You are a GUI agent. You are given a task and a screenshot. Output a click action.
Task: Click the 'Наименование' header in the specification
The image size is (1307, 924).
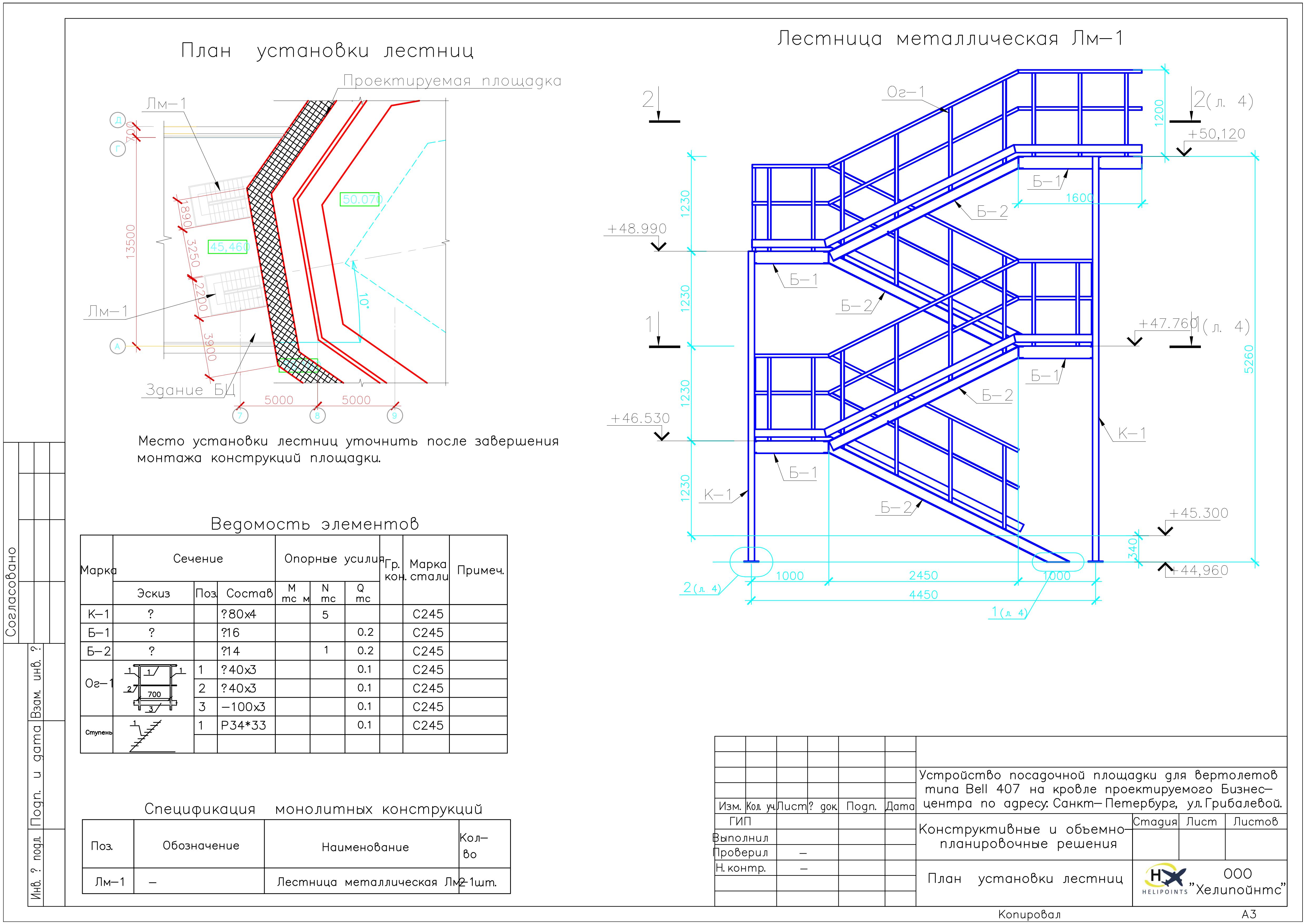click(365, 847)
